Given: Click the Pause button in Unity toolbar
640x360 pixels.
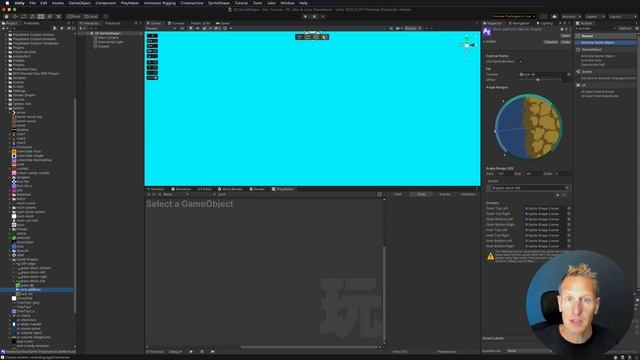Looking at the screenshot, I should [314, 16].
